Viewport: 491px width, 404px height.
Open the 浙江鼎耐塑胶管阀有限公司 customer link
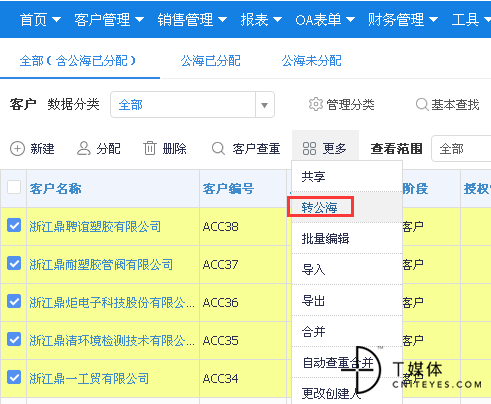[101, 265]
